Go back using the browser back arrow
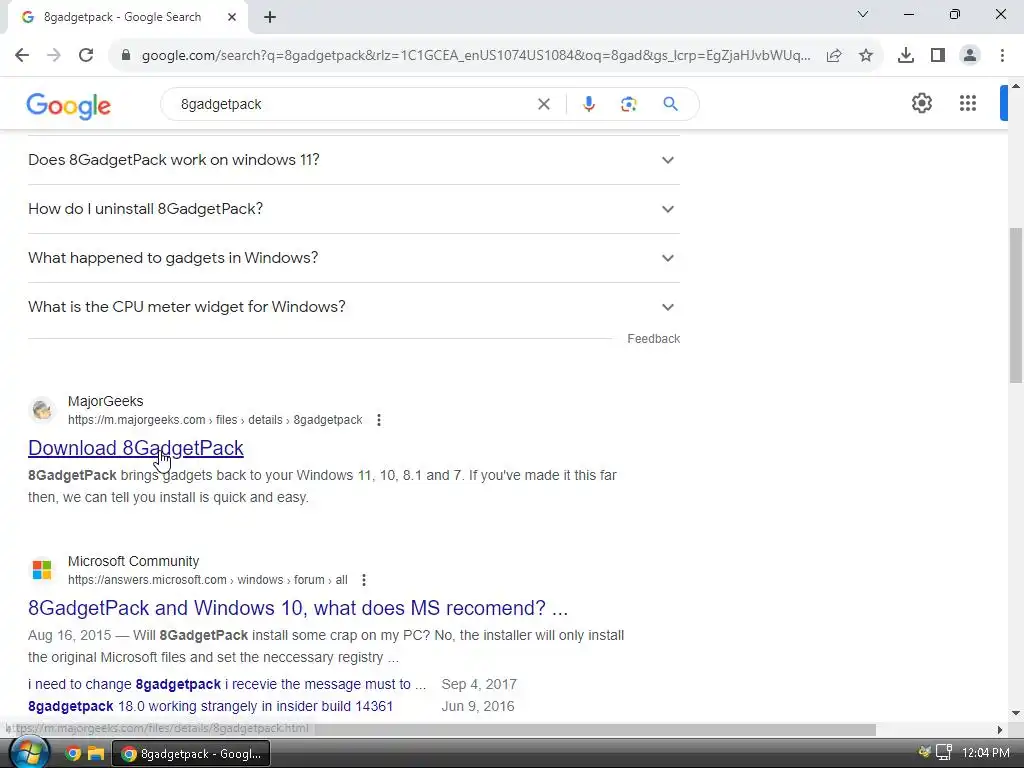The width and height of the screenshot is (1024, 768). 22,55
